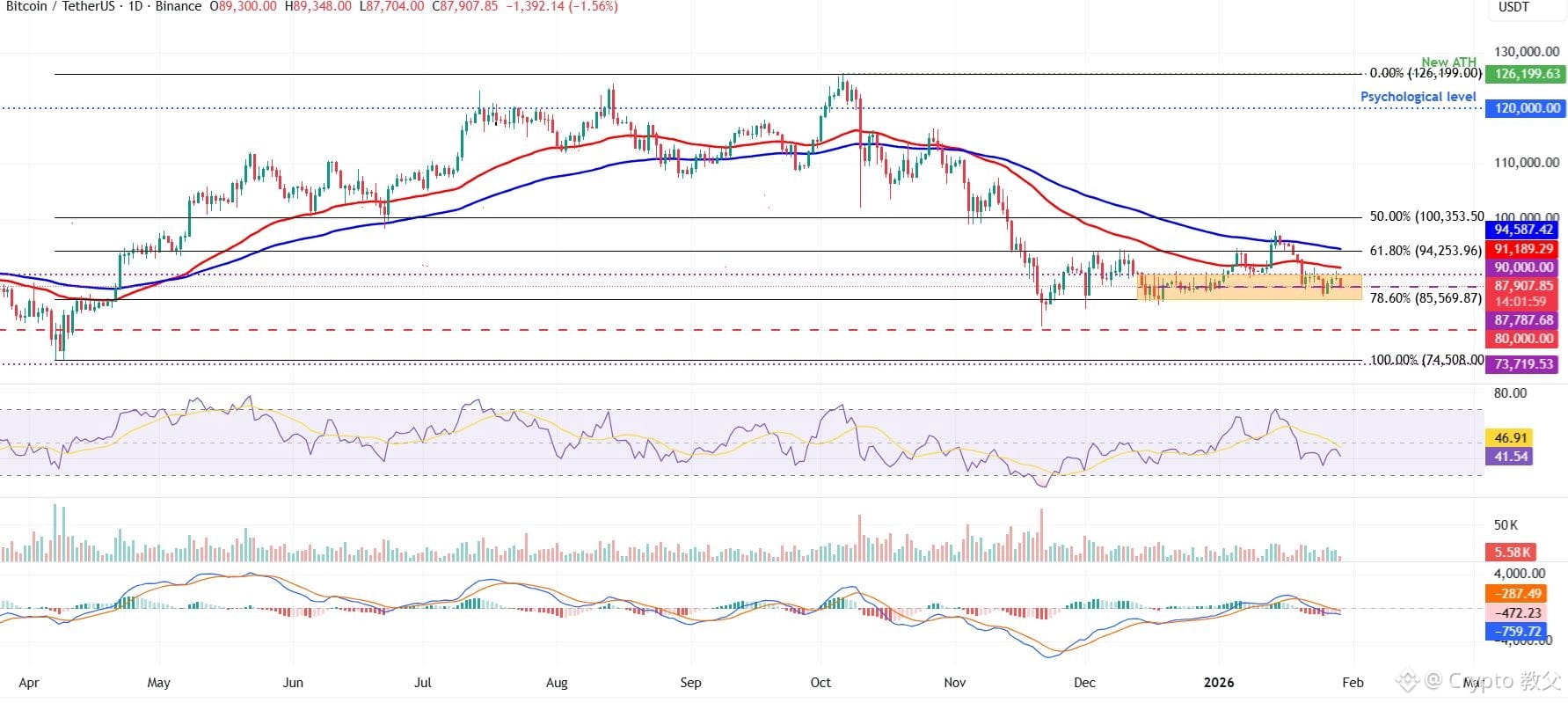Click May on the time axis
1568x703 pixels.
point(159,683)
